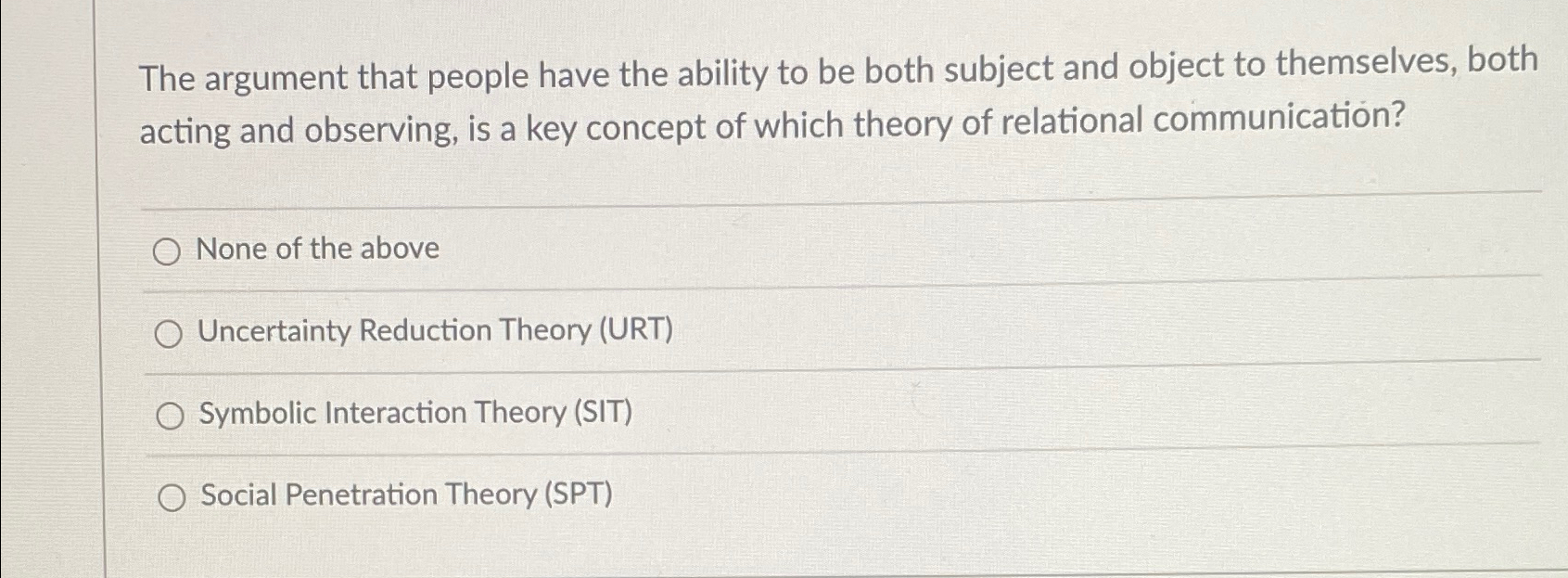Click the "(URT)" abbreviation
This screenshot has height=578, width=1568.
click(x=635, y=329)
